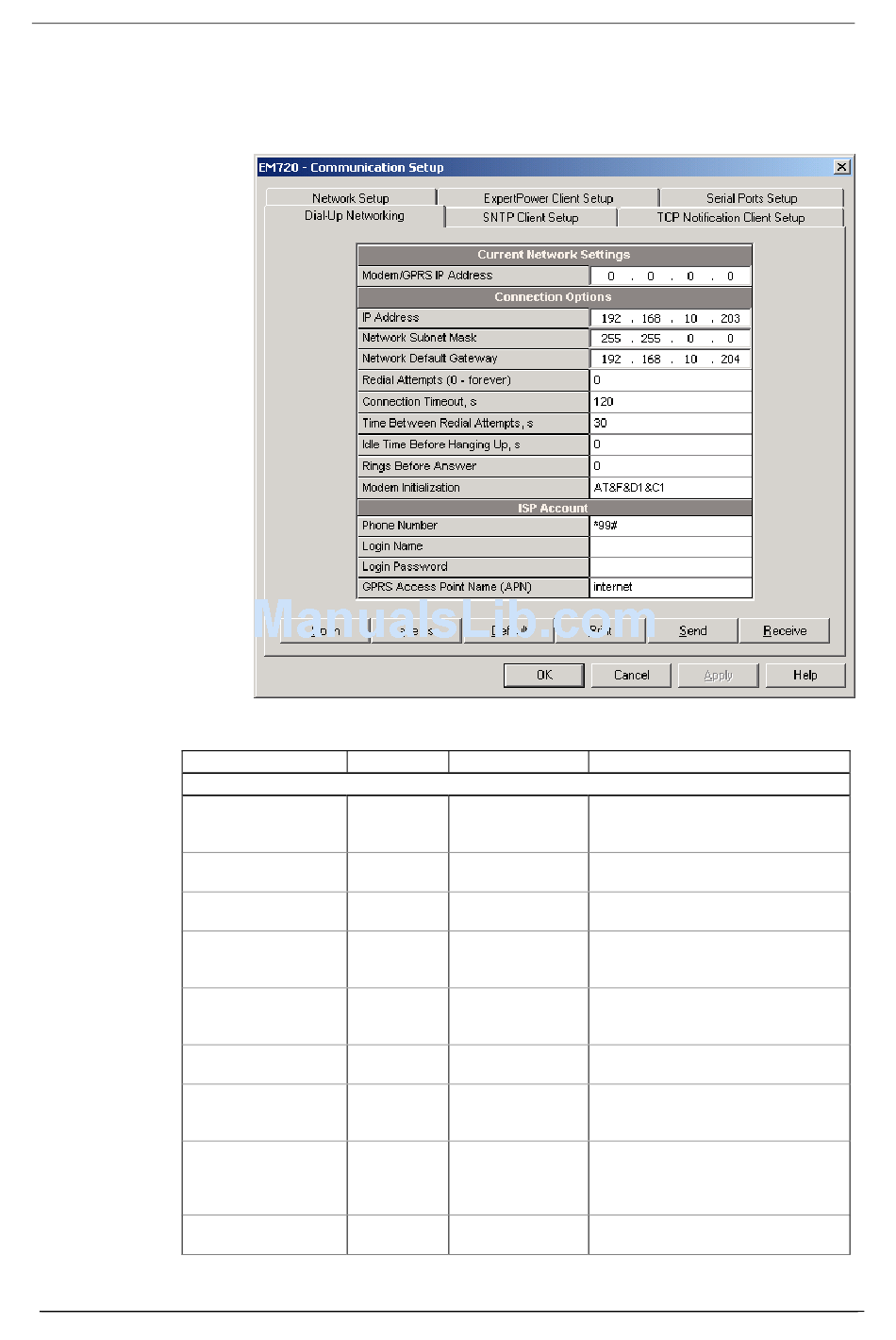Edit the Network Default Gateway field

(671, 359)
